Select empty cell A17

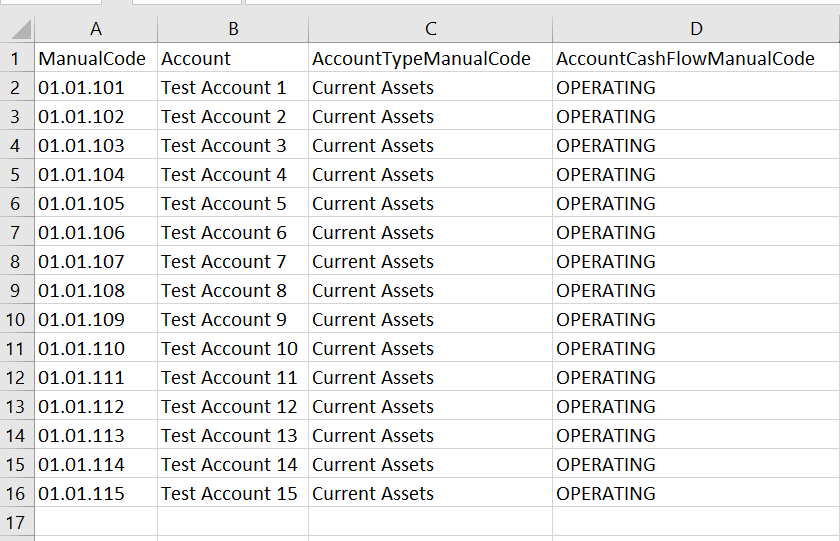pyautogui.click(x=96, y=523)
